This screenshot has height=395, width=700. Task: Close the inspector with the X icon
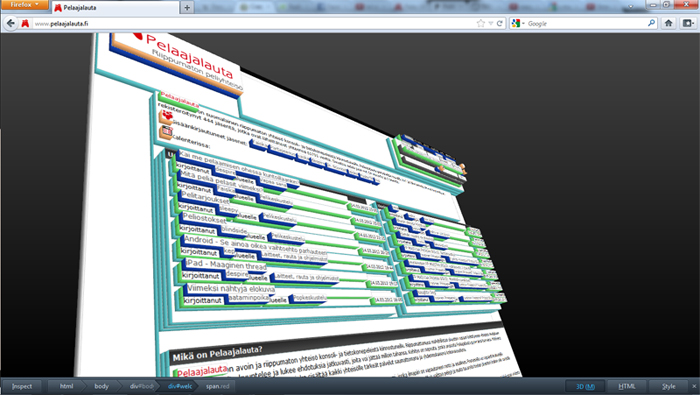pyautogui.click(x=694, y=387)
